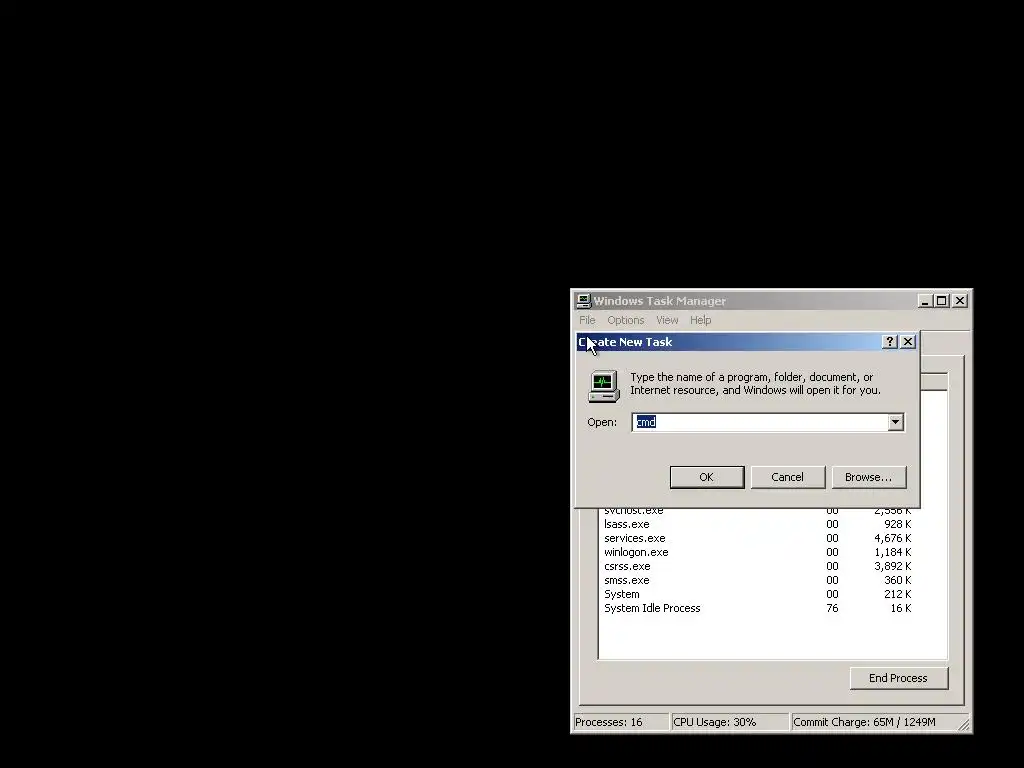
Task: Click the 76 CPU value for Idle Process
Action: [832, 608]
